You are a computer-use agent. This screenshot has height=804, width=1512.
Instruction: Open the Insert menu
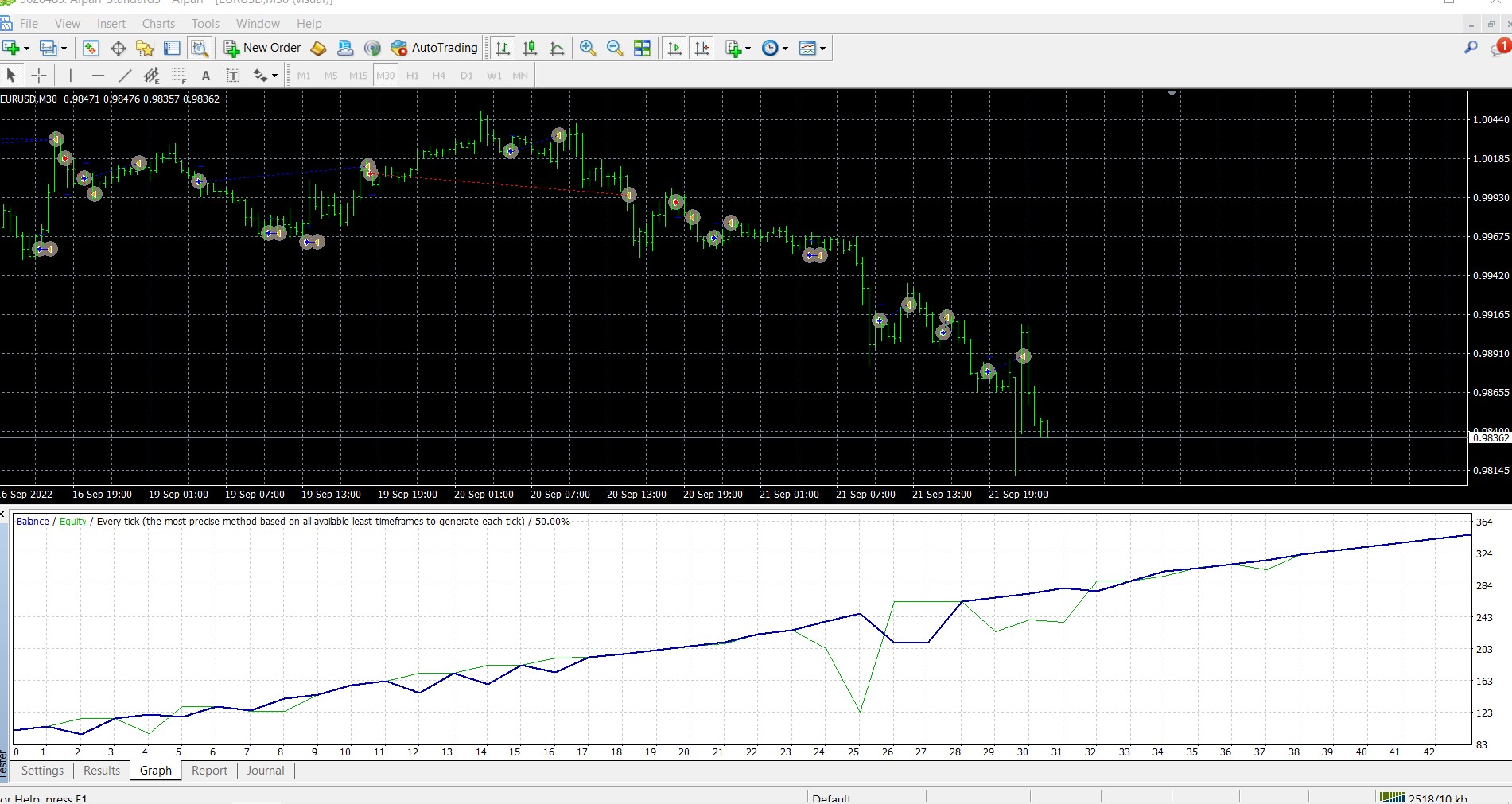[111, 24]
